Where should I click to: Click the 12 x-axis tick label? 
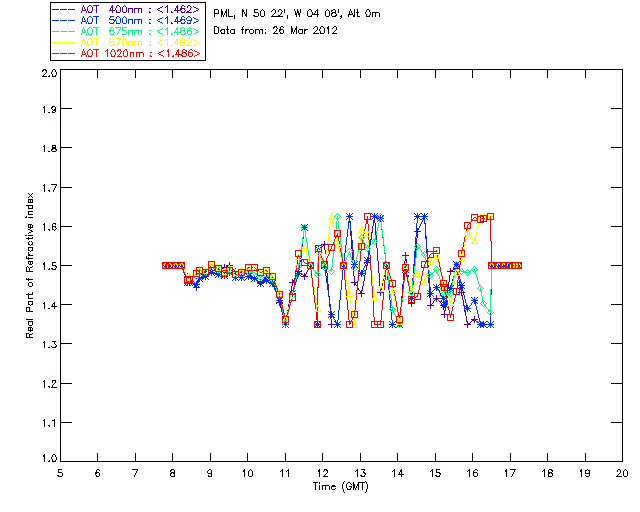322,473
